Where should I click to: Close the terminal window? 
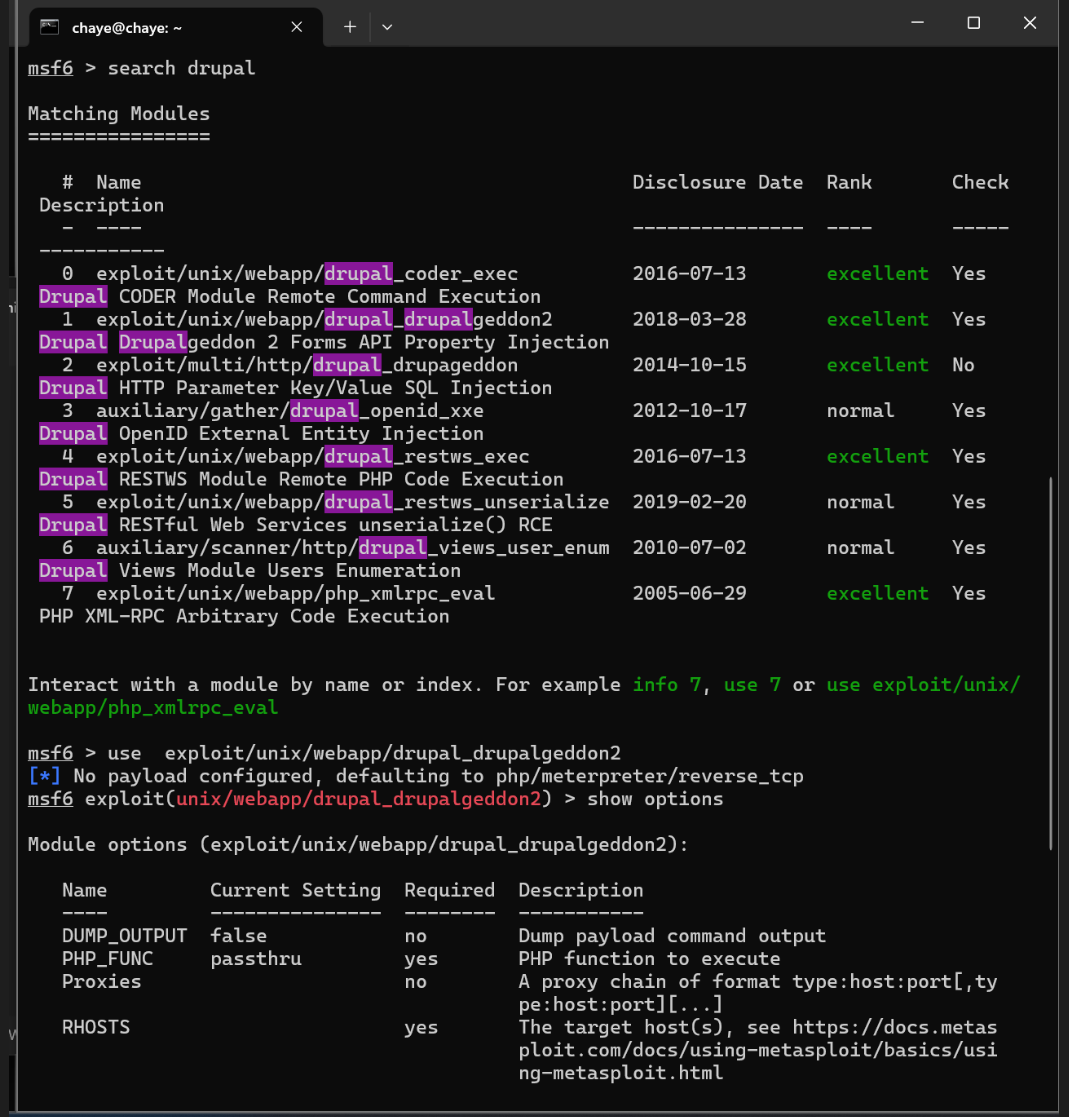tap(1030, 23)
